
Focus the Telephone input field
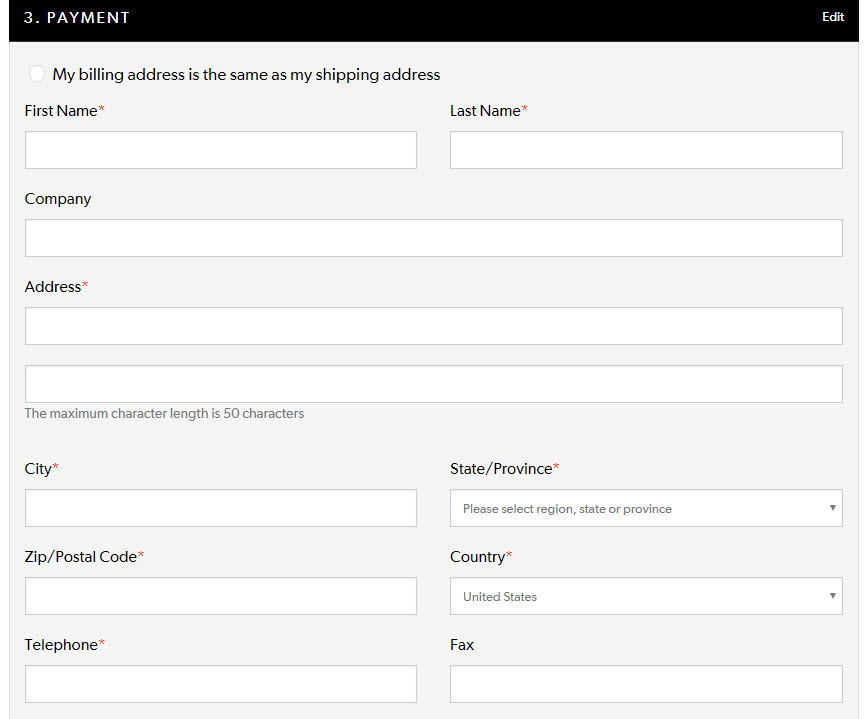pyautogui.click(x=221, y=684)
